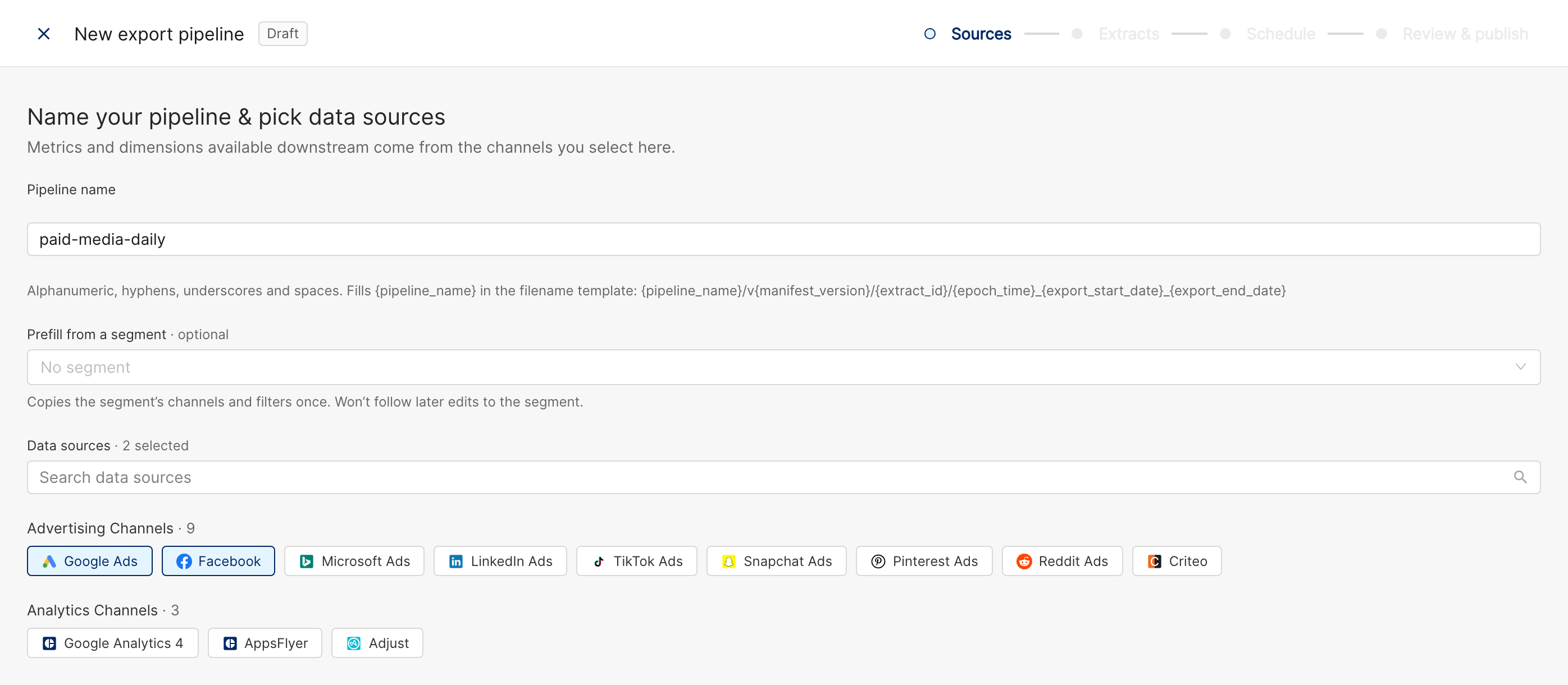1568x685 pixels.
Task: Go to the Sources step
Action: pyautogui.click(x=981, y=34)
